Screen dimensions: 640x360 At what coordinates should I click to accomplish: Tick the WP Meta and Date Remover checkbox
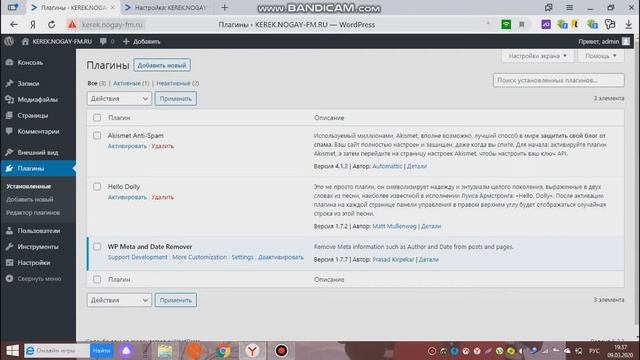(97, 247)
